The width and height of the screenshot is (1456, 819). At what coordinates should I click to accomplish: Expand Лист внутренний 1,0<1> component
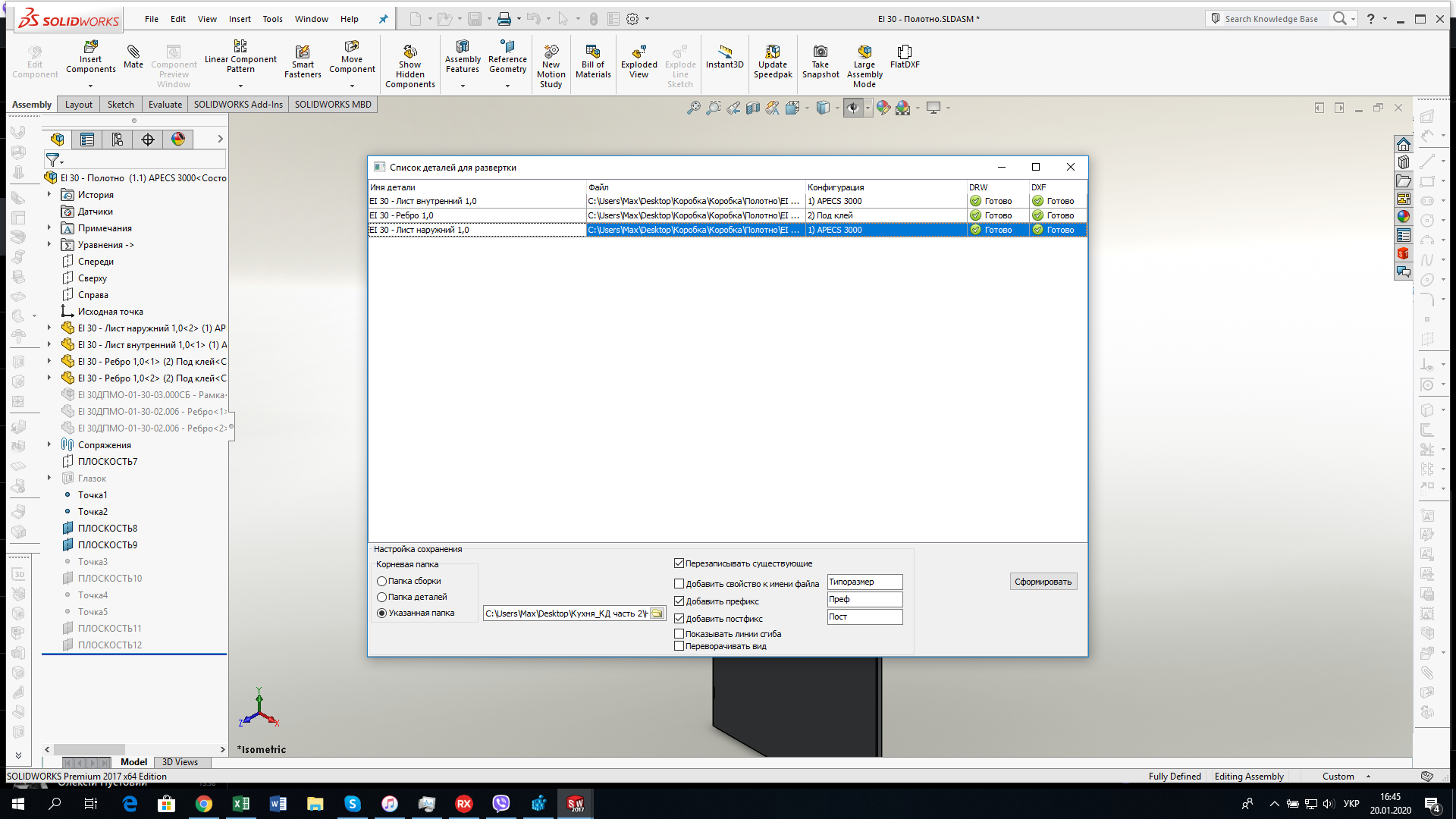[49, 345]
